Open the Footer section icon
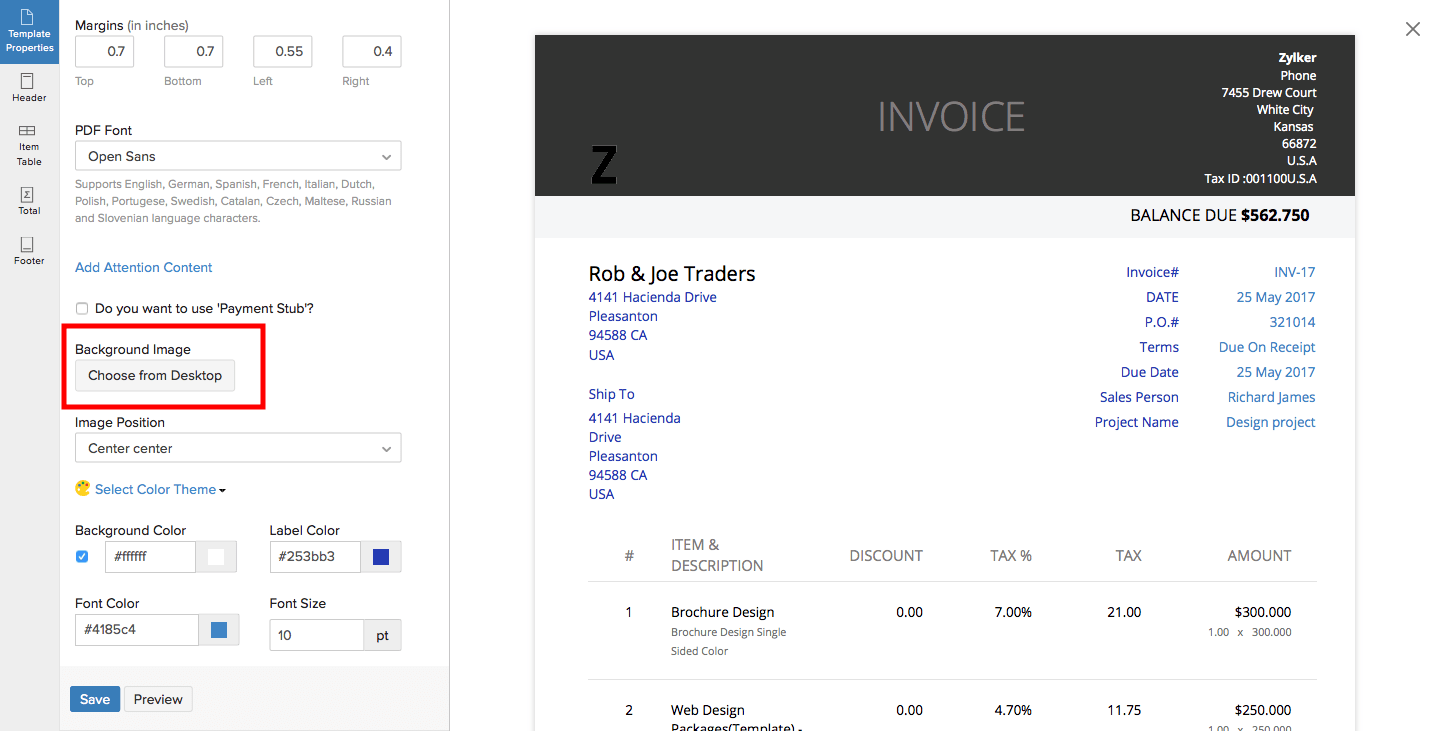Image resolution: width=1440 pixels, height=731 pixels. 29,251
